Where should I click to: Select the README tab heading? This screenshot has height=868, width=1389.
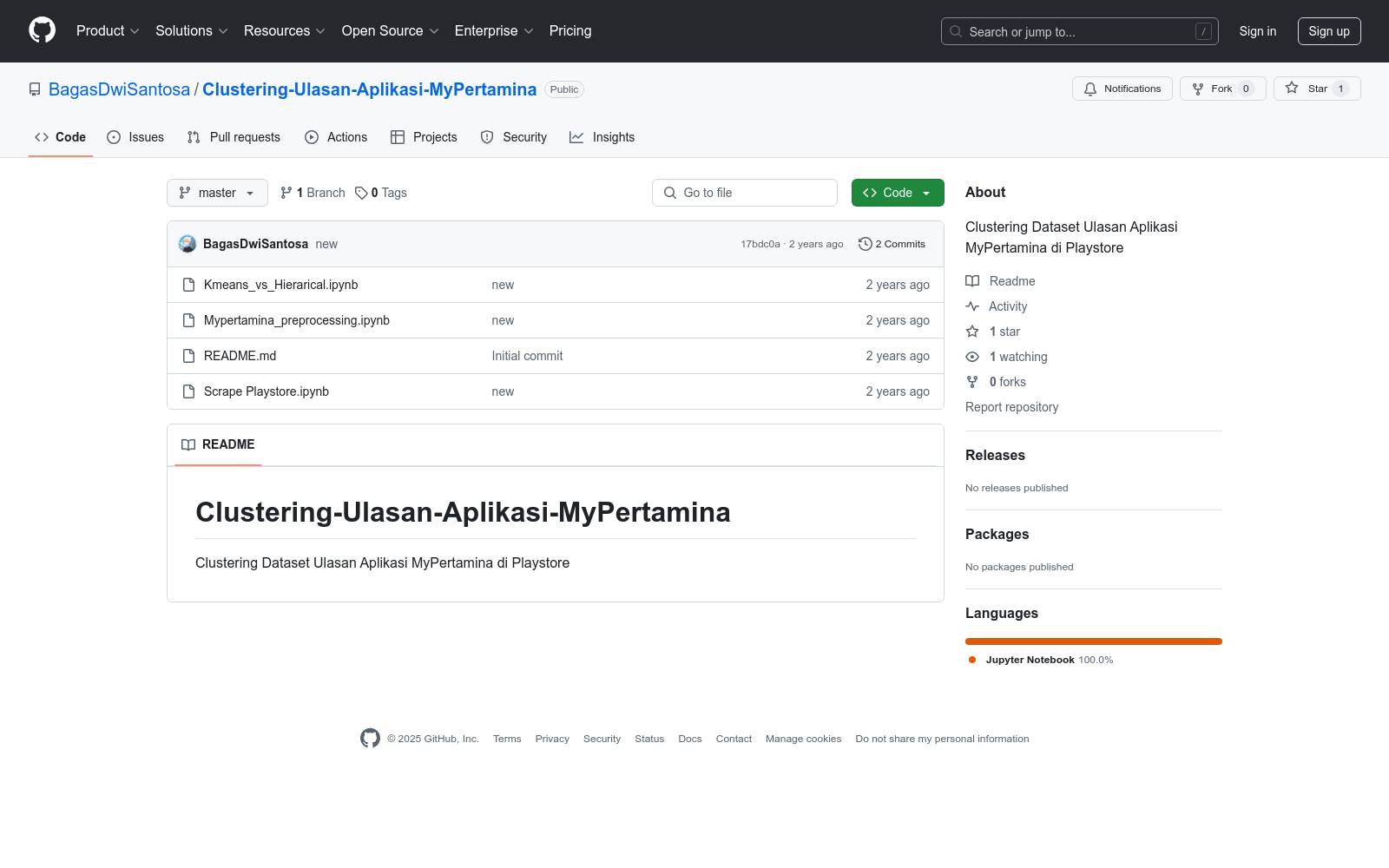218,444
